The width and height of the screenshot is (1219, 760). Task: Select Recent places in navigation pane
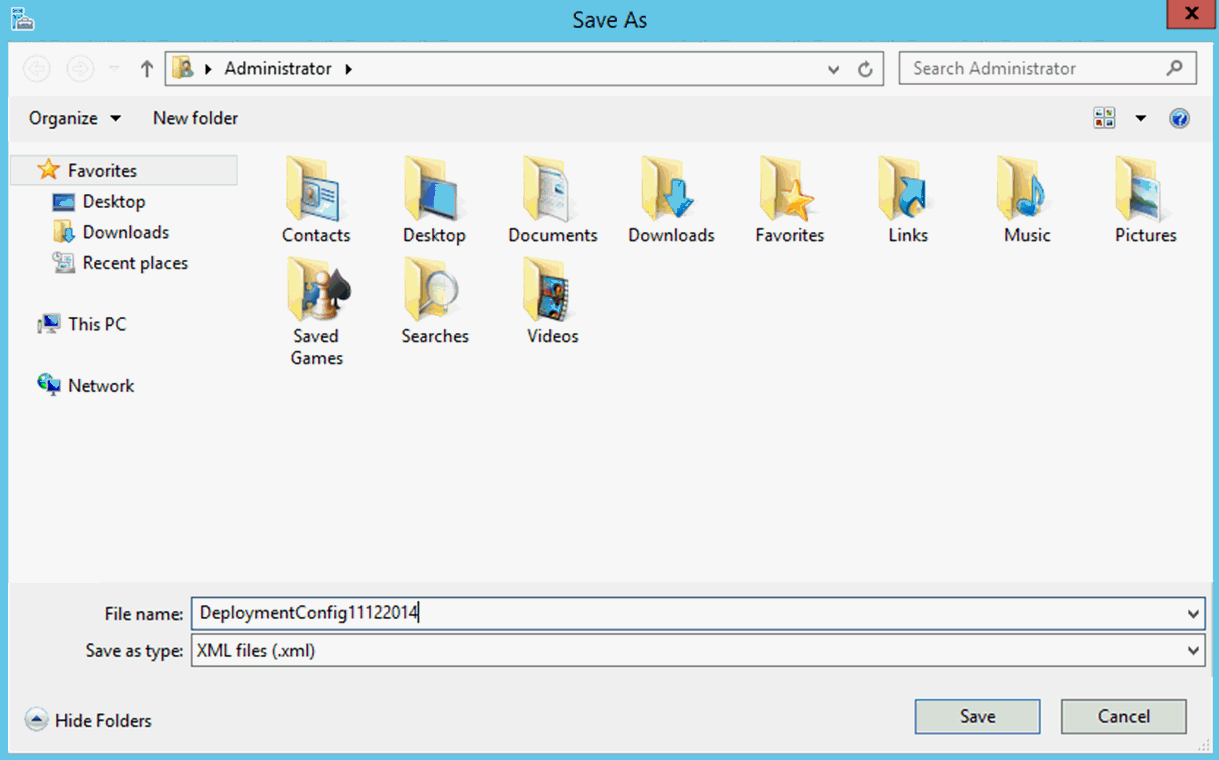(x=120, y=263)
